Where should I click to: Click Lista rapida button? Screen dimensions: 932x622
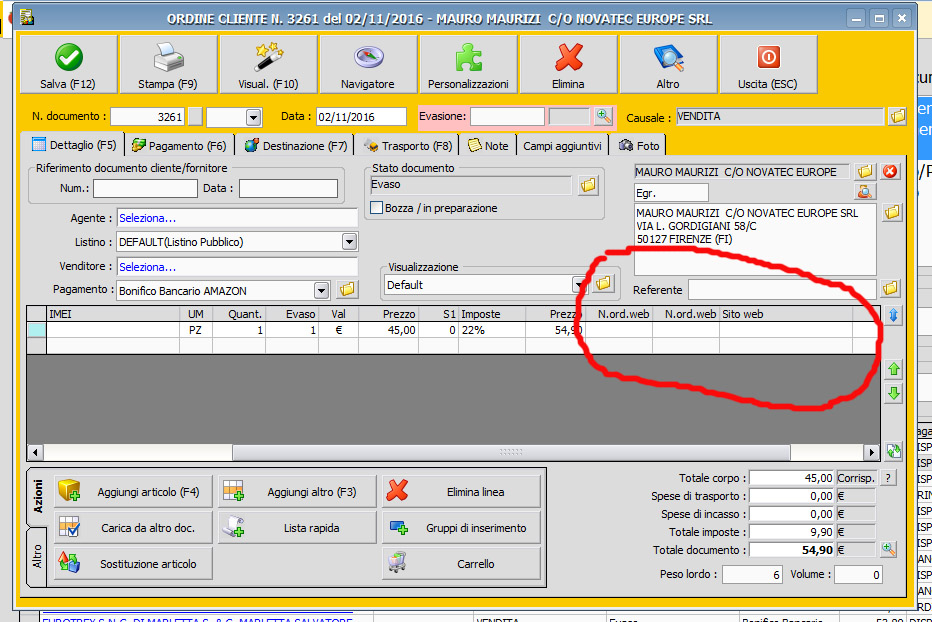click(x=298, y=527)
